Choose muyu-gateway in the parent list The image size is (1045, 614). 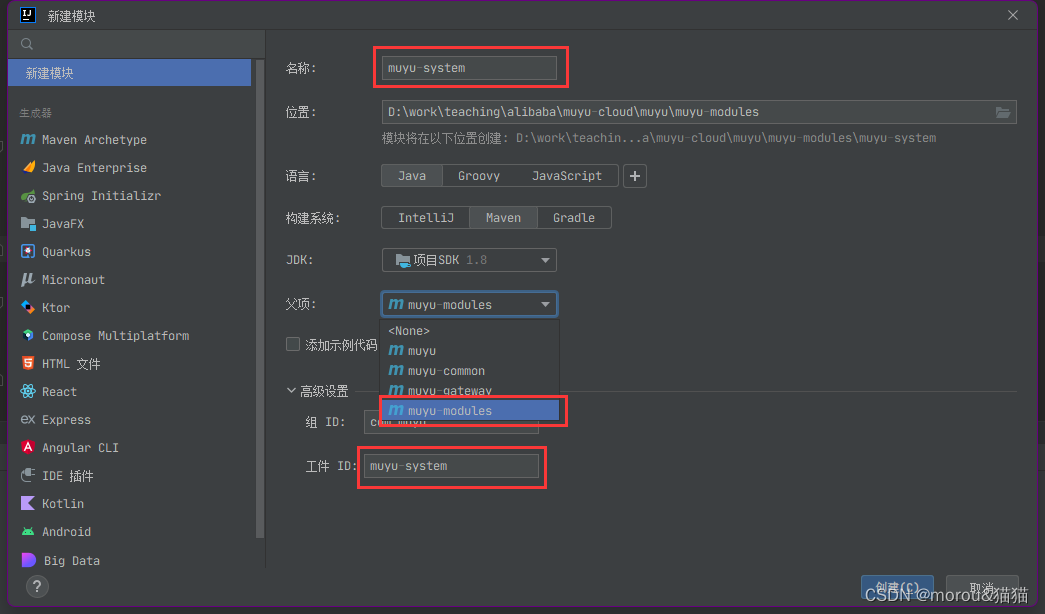[469, 390]
